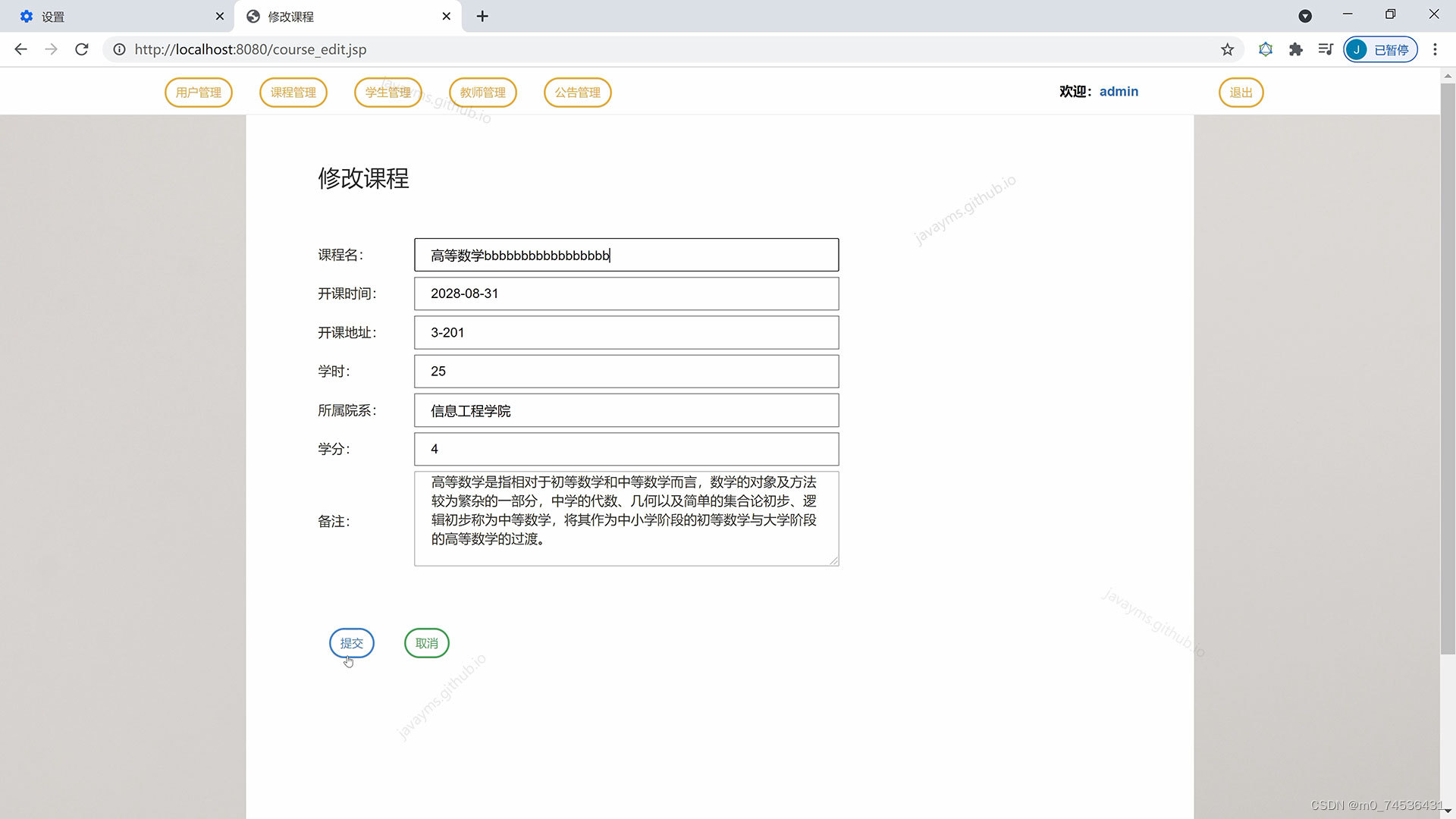This screenshot has height=819, width=1456.
Task: Click the 开课时间 date field
Action: point(626,293)
